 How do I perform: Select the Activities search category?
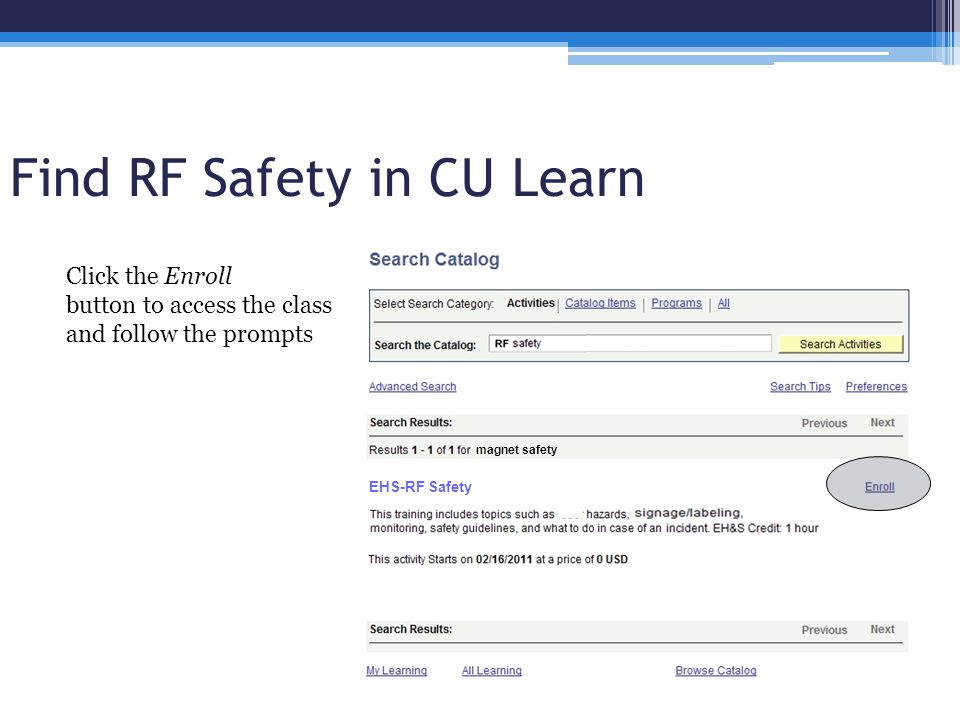530,303
